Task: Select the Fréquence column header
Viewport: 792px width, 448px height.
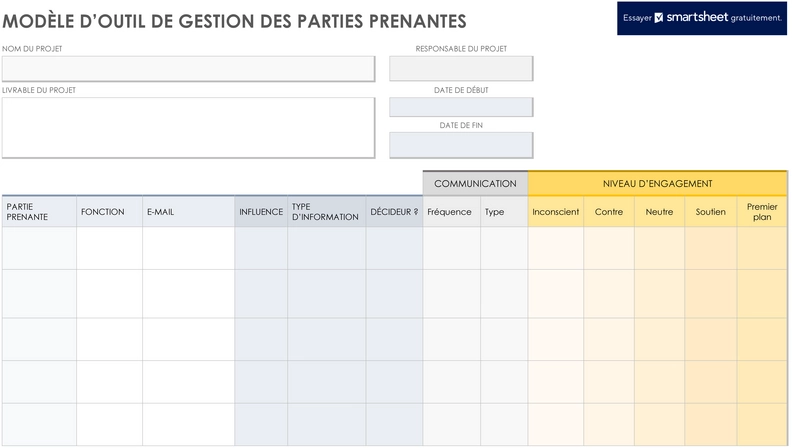Action: 452,212
